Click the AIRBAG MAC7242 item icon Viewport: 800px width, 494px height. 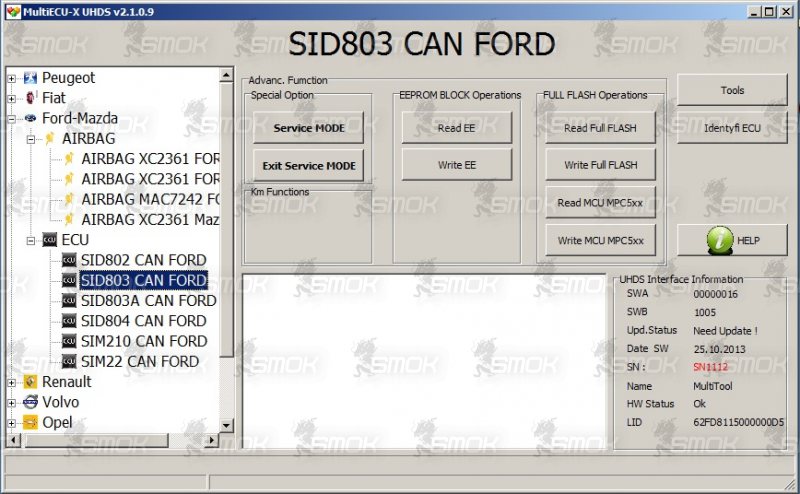69,200
